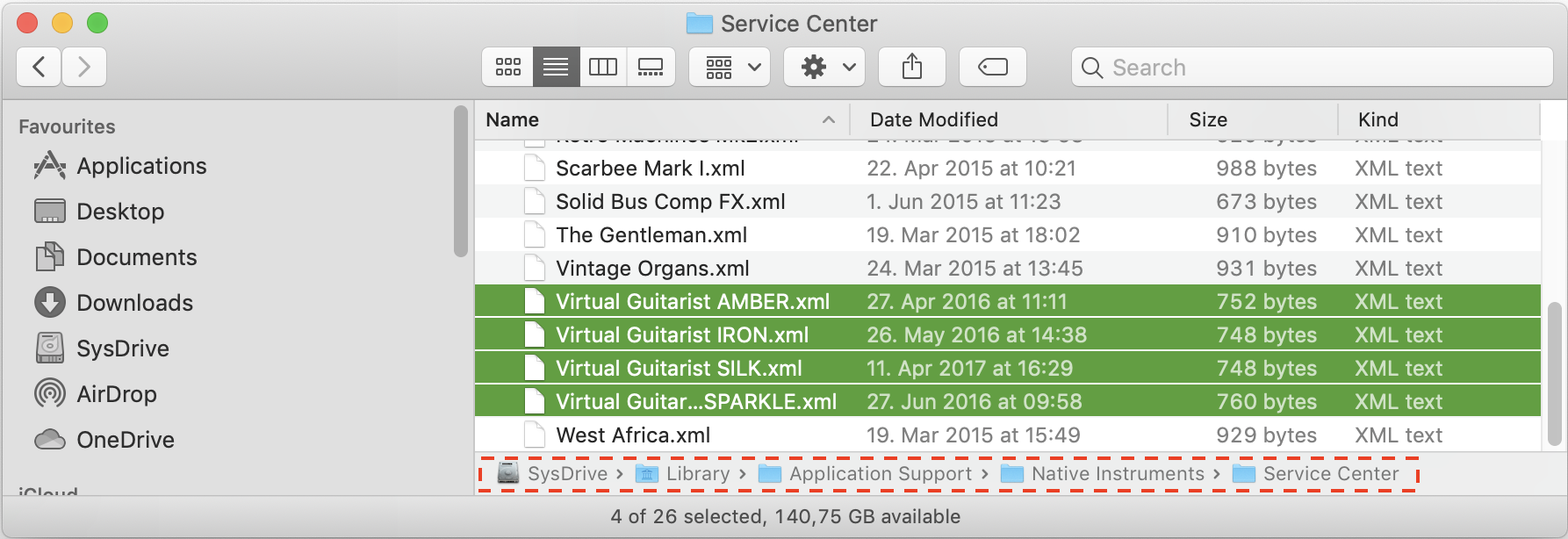The width and height of the screenshot is (1568, 539).
Task: Click the 673 bytes size cell
Action: pyautogui.click(x=1266, y=202)
